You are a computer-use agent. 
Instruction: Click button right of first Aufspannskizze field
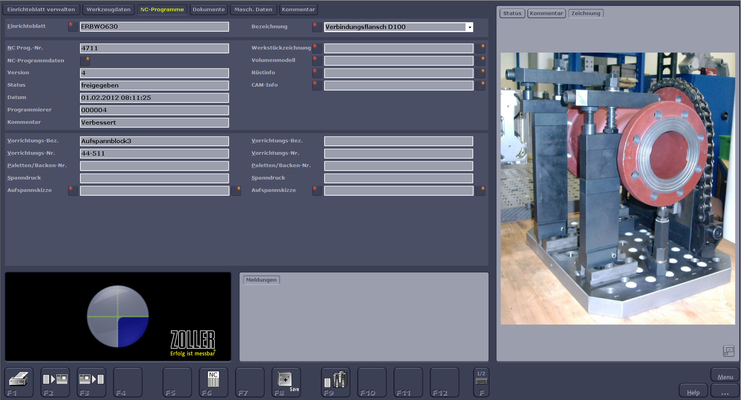[236, 191]
